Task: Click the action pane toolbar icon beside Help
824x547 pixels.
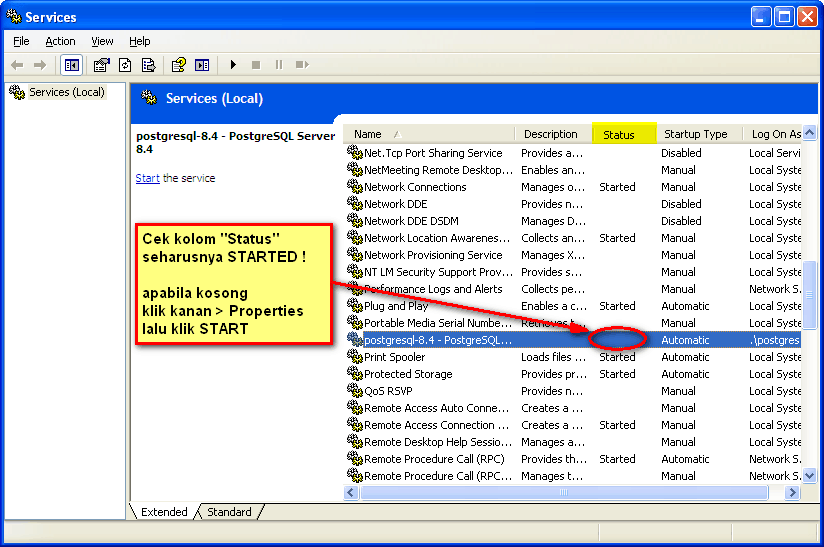Action: pyautogui.click(x=202, y=65)
